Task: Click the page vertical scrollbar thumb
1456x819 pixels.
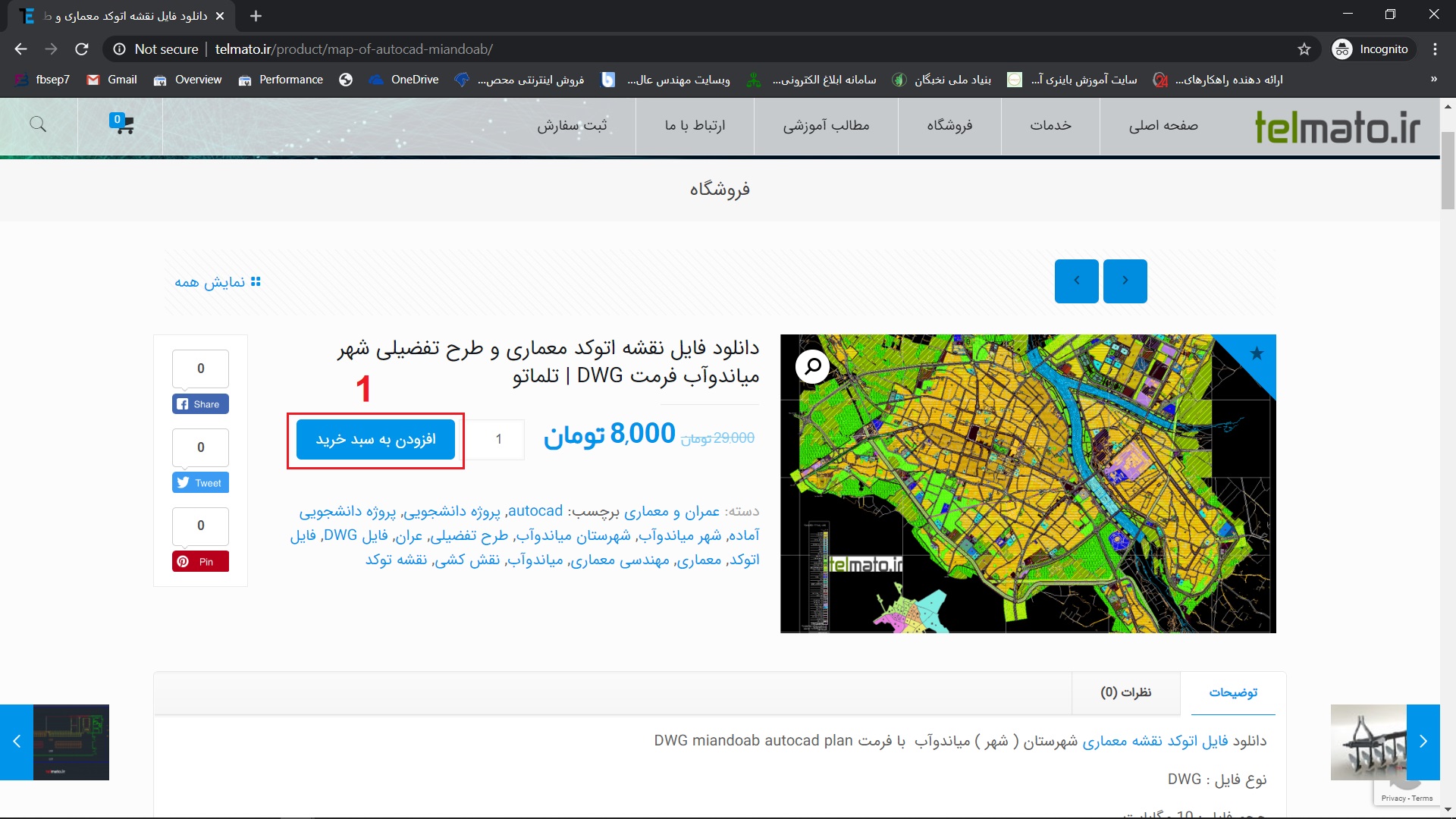Action: coord(1448,171)
